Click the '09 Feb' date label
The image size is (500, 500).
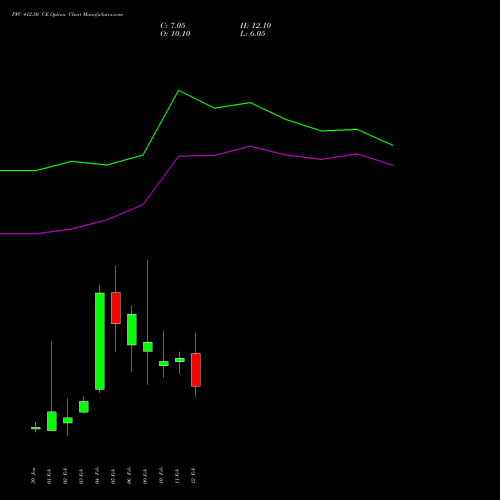(145, 476)
